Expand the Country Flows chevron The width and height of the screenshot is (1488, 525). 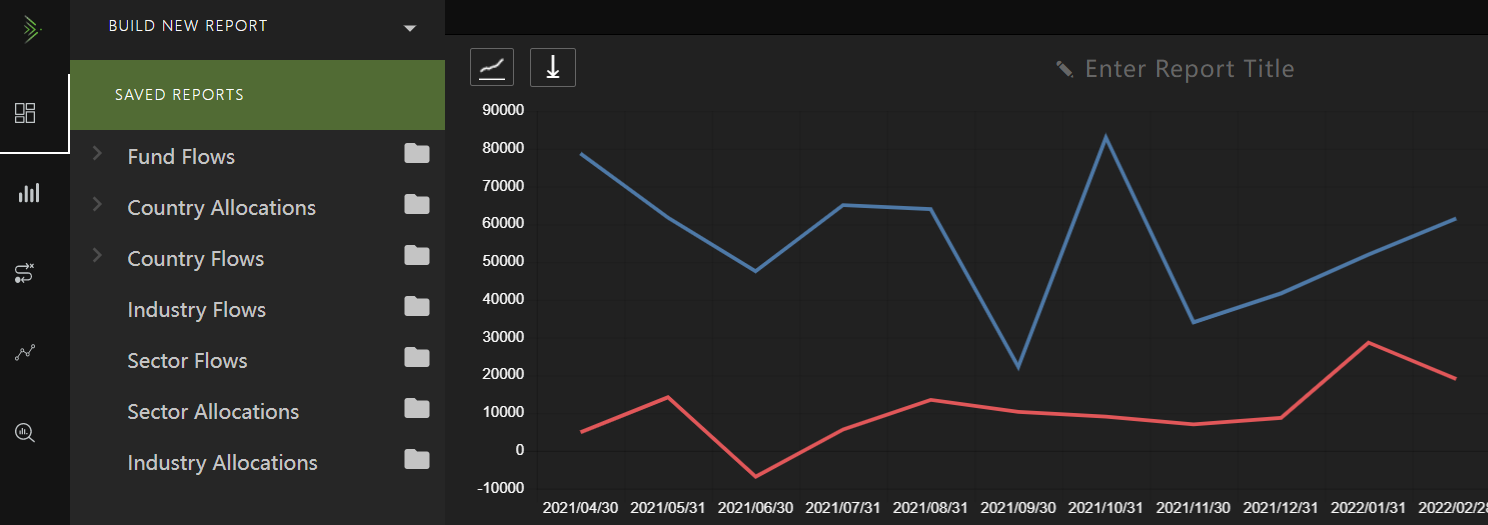coord(97,255)
